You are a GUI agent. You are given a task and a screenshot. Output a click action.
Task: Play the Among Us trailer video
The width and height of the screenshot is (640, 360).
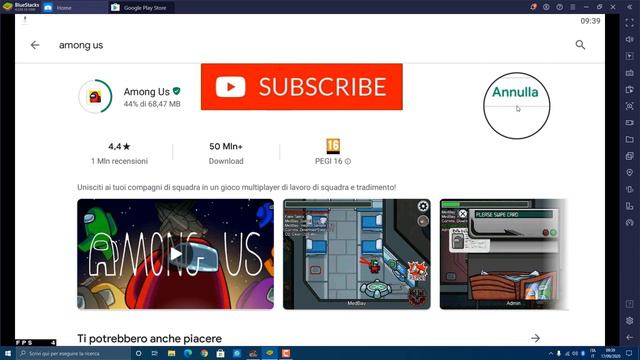pyautogui.click(x=176, y=254)
